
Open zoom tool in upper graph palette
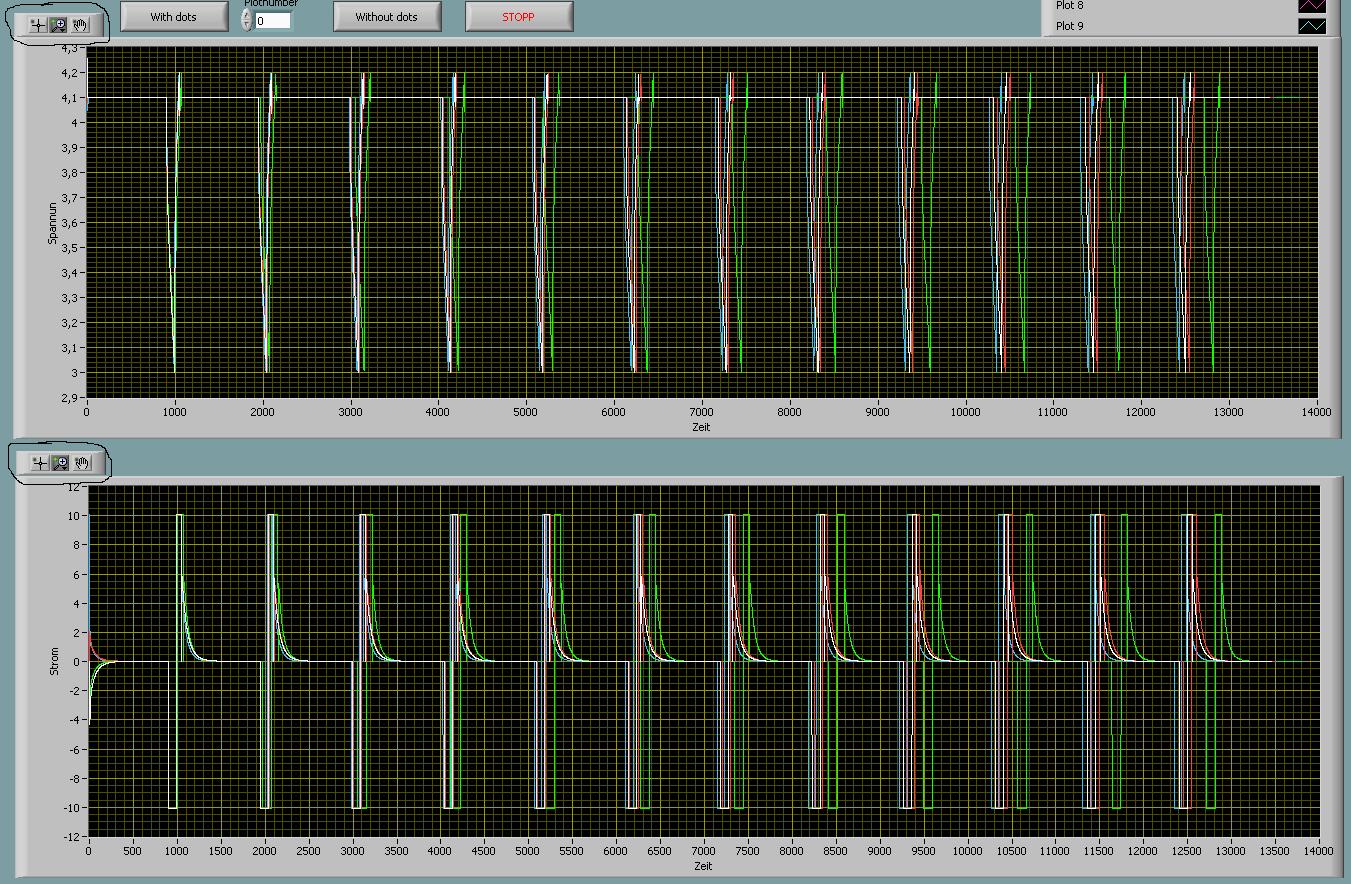[59, 25]
